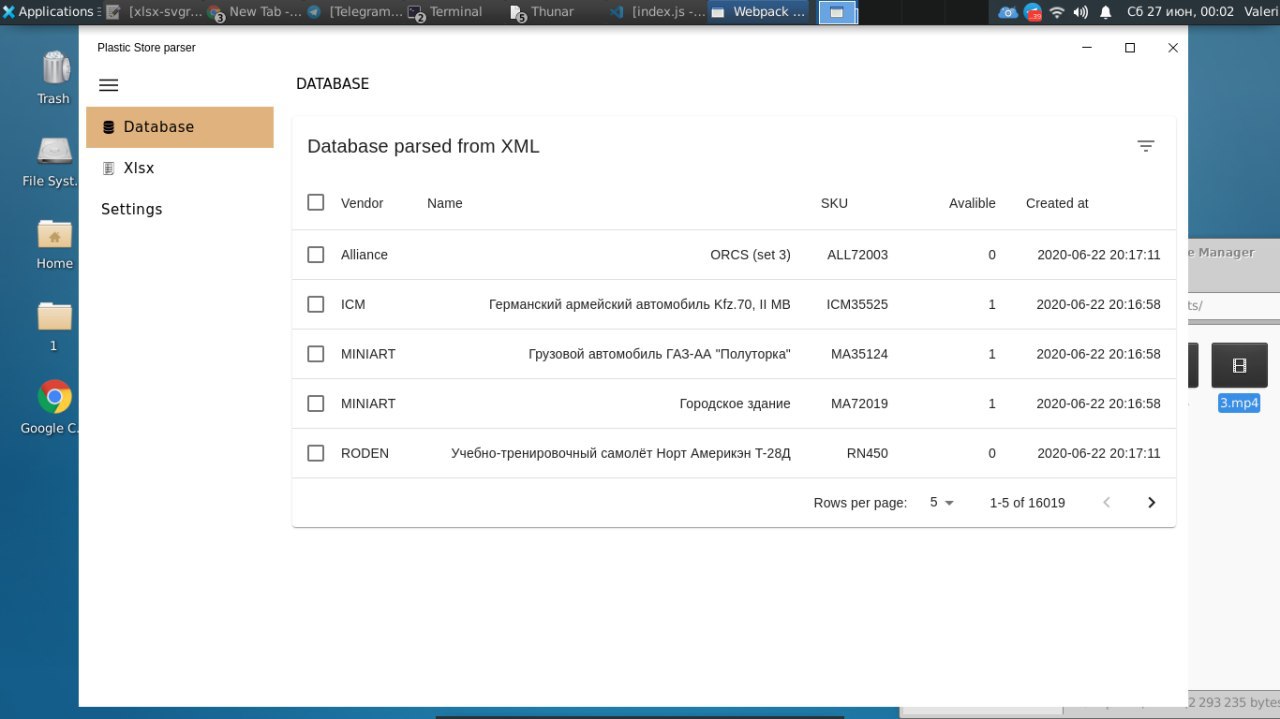Open the notification bell

(x=1105, y=12)
